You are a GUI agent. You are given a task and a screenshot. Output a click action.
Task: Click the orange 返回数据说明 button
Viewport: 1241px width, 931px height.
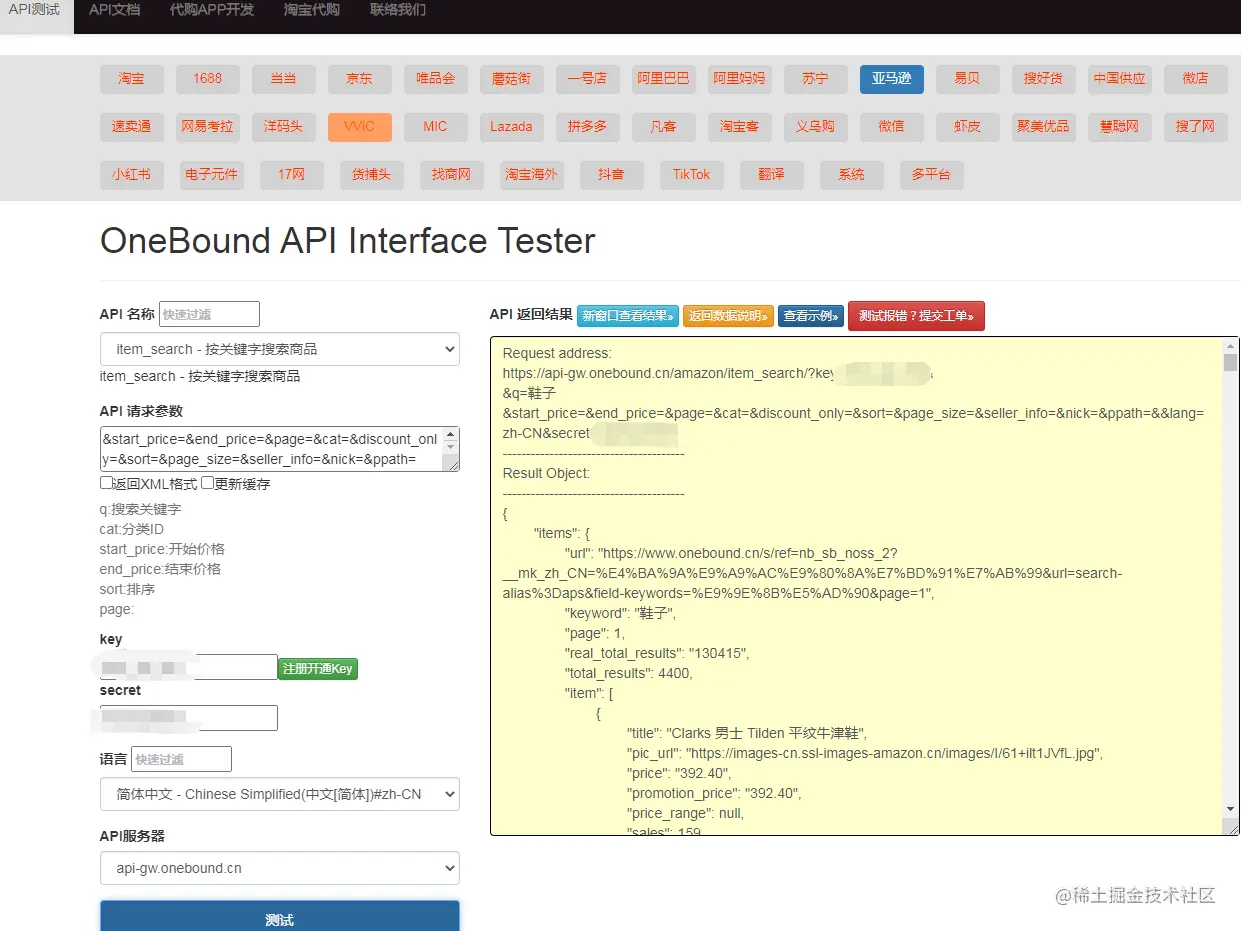point(729,316)
